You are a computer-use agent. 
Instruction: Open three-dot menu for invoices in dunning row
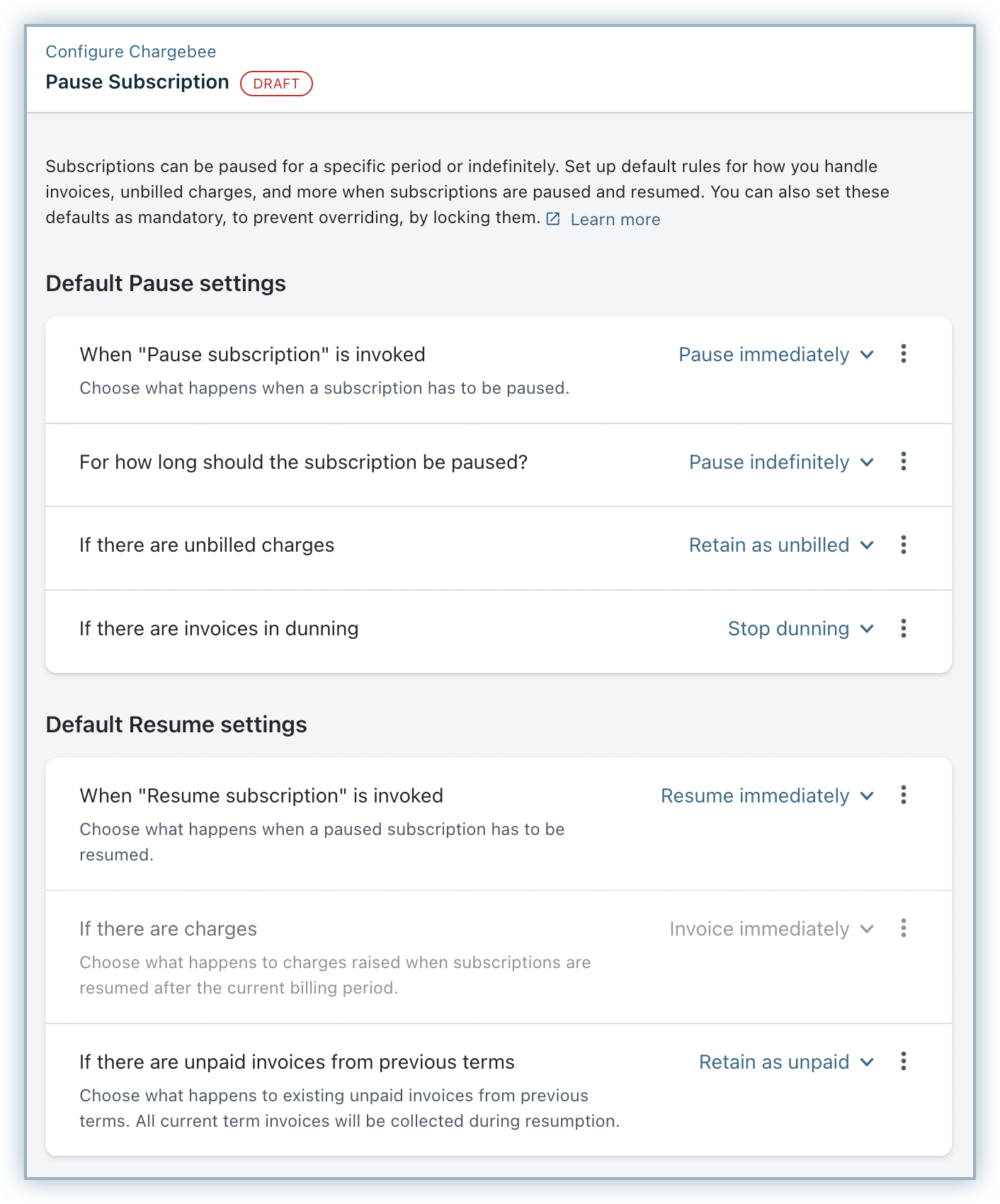(903, 628)
